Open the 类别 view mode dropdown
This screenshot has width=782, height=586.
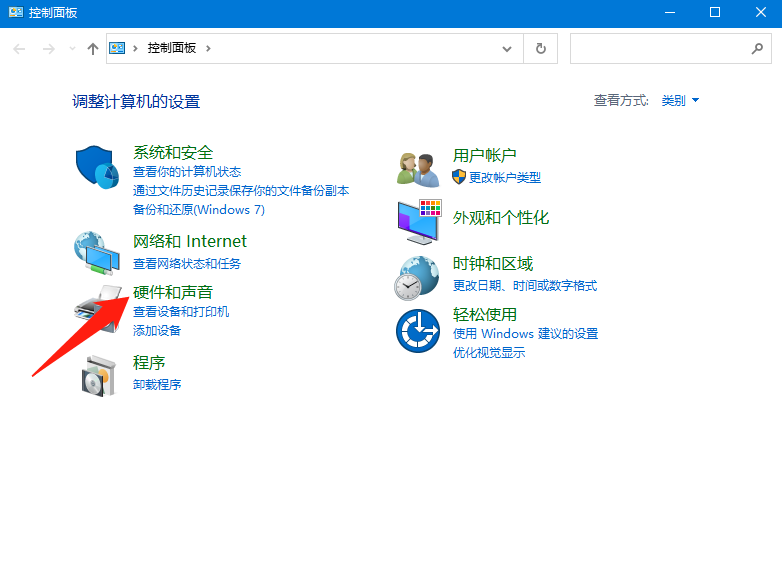click(680, 100)
